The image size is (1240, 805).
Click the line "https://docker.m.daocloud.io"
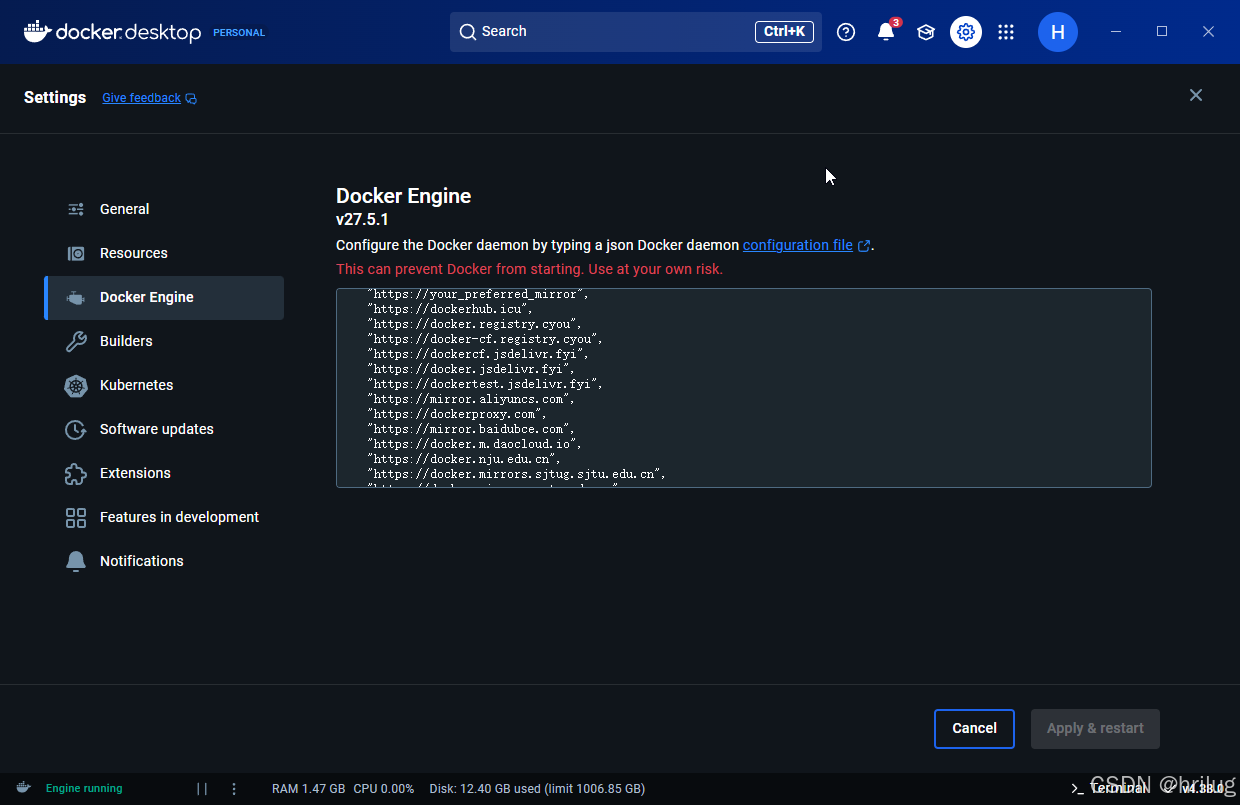point(474,444)
